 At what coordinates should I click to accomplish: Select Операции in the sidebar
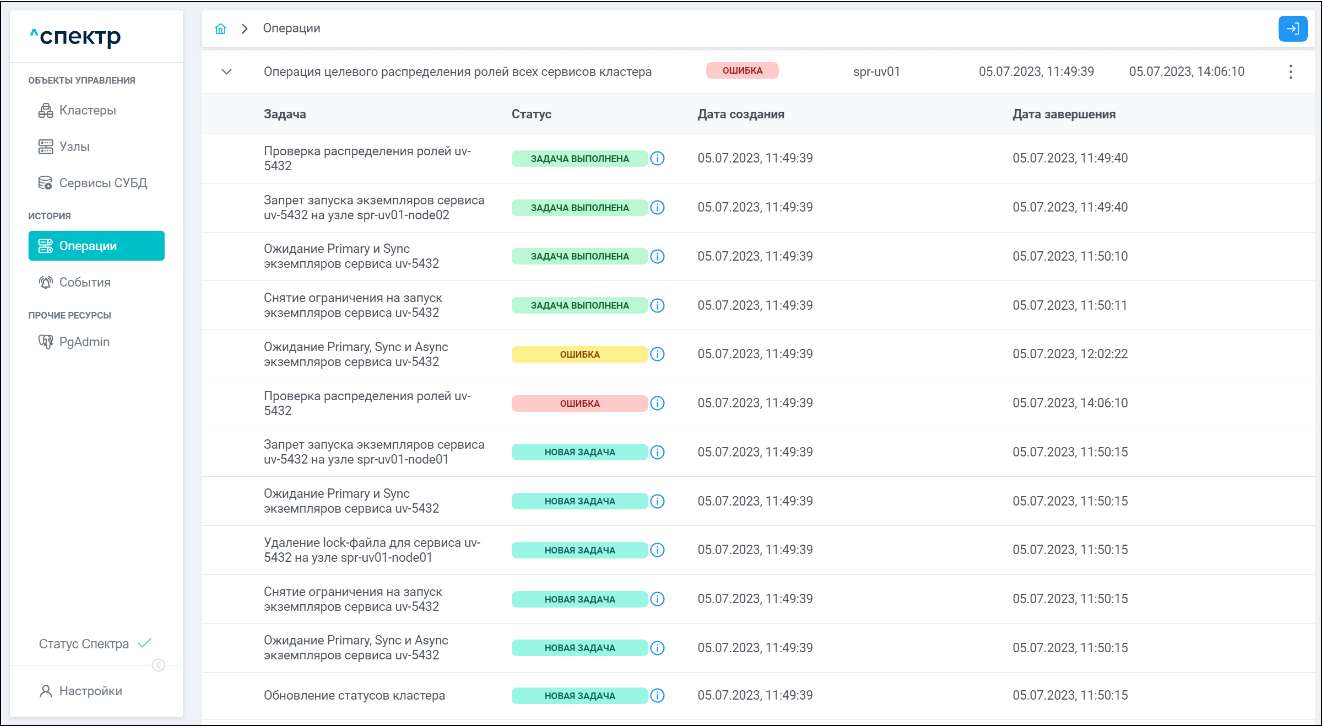coord(96,246)
